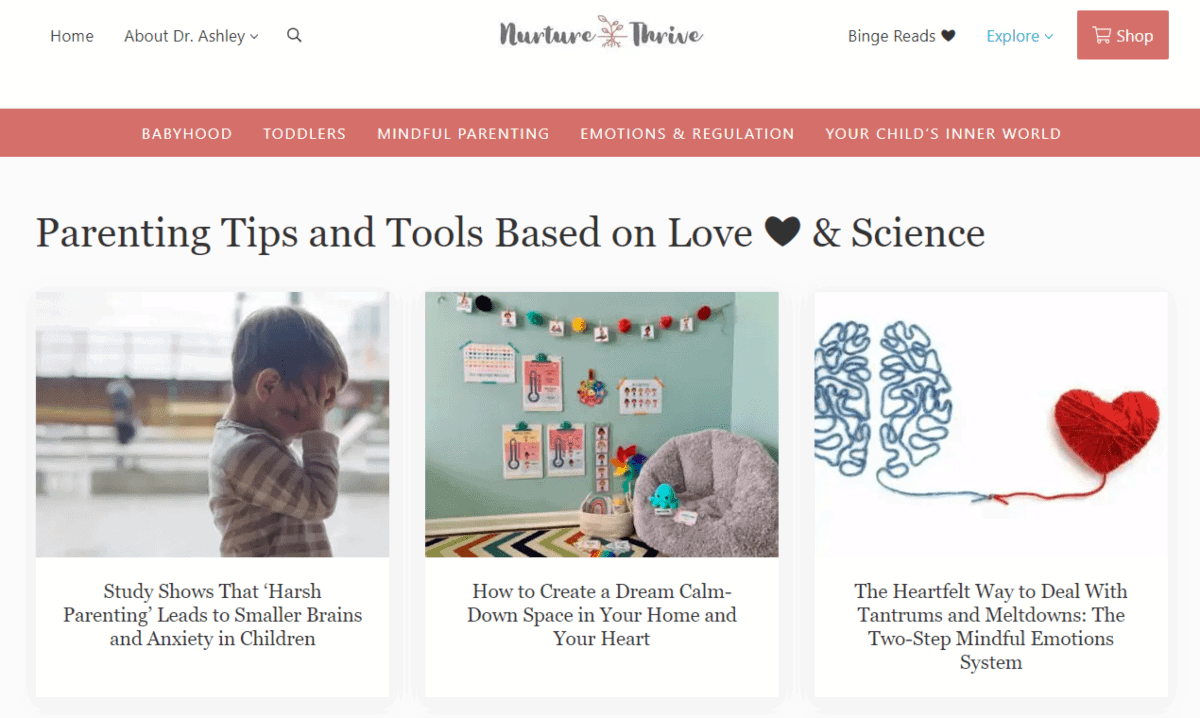Open Your Child's Inner World category

pos(942,132)
